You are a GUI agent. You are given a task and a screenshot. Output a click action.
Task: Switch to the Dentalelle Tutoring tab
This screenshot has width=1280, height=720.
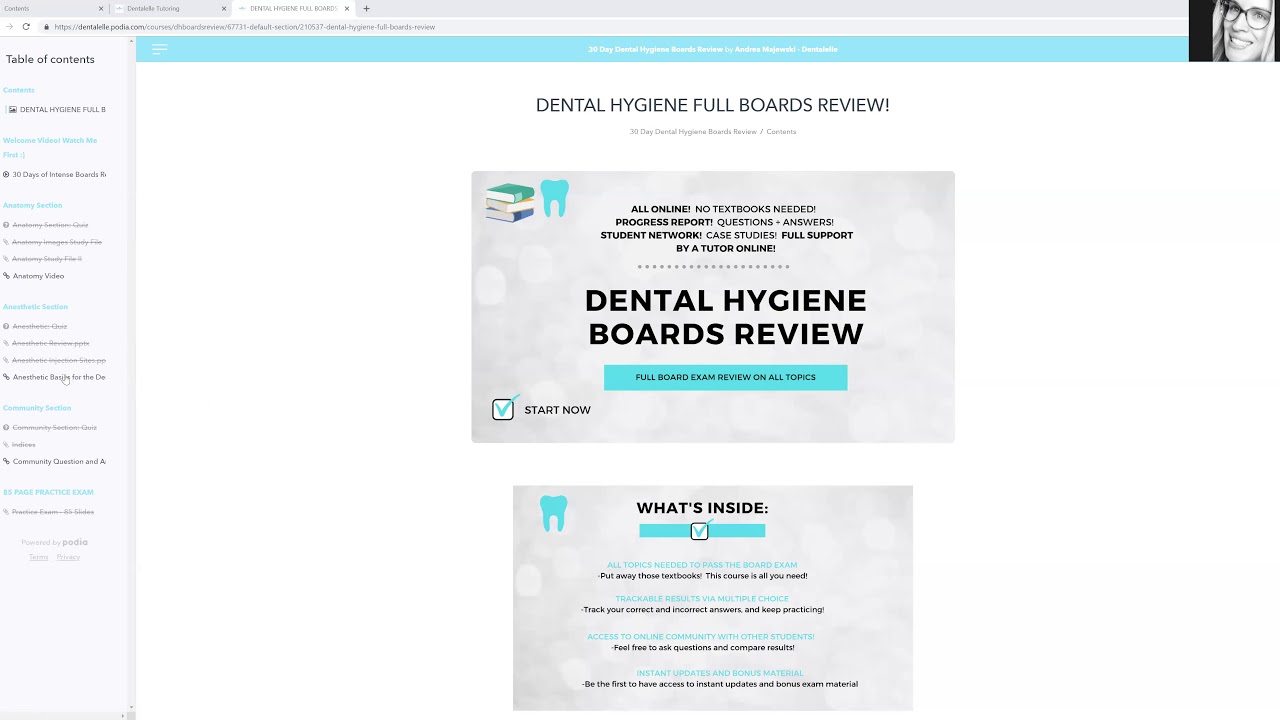tap(170, 8)
